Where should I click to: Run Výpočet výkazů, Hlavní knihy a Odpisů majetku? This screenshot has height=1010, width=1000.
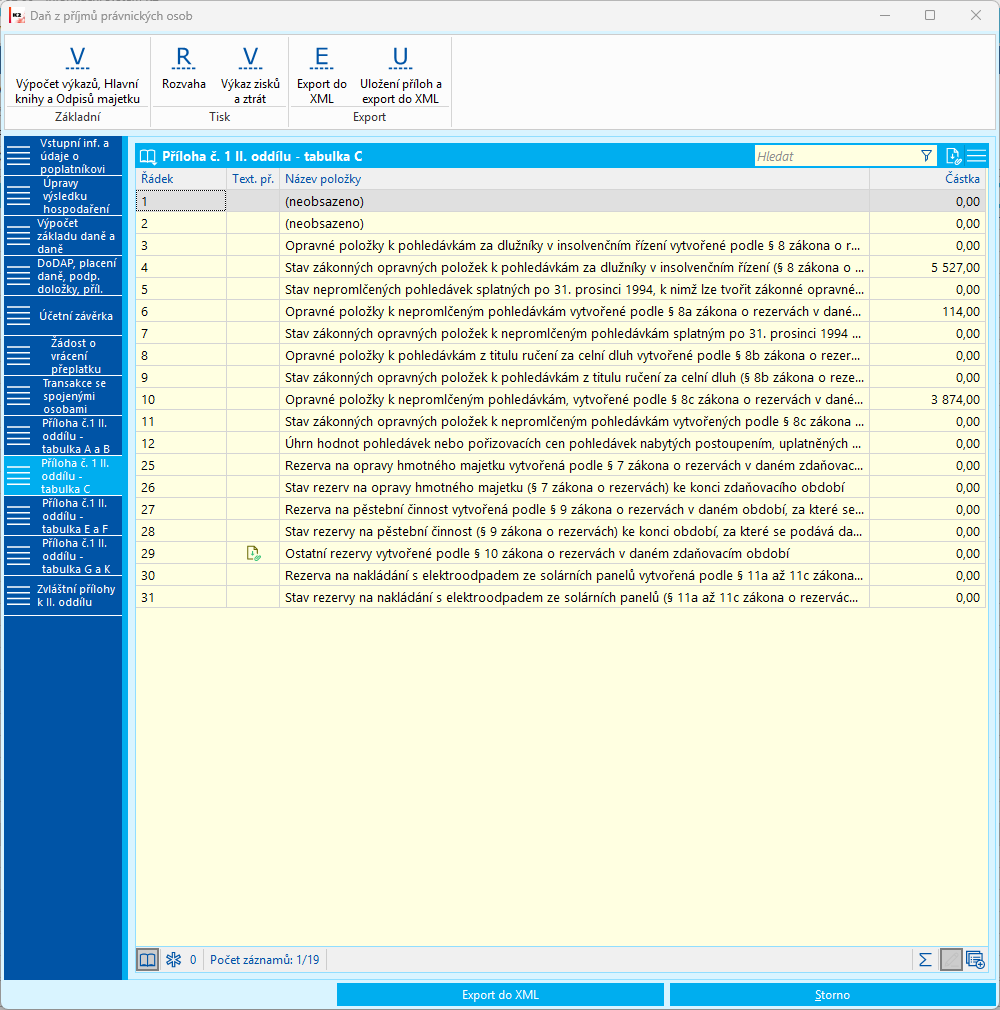[77, 75]
